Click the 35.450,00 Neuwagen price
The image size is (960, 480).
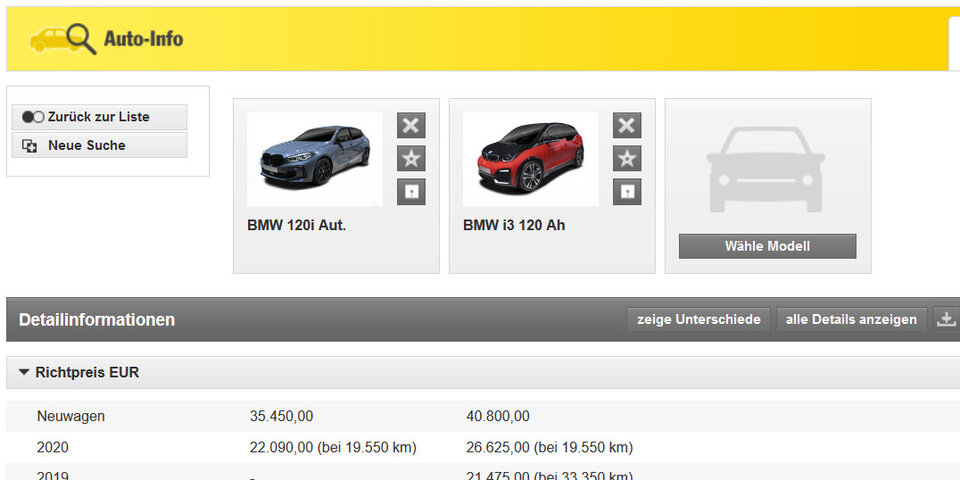pos(281,416)
